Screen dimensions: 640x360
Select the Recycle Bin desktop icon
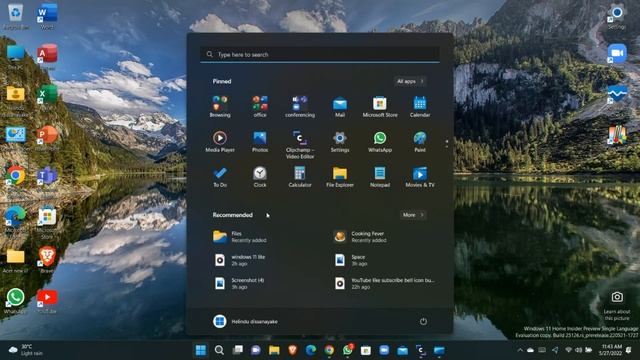[x=16, y=16]
